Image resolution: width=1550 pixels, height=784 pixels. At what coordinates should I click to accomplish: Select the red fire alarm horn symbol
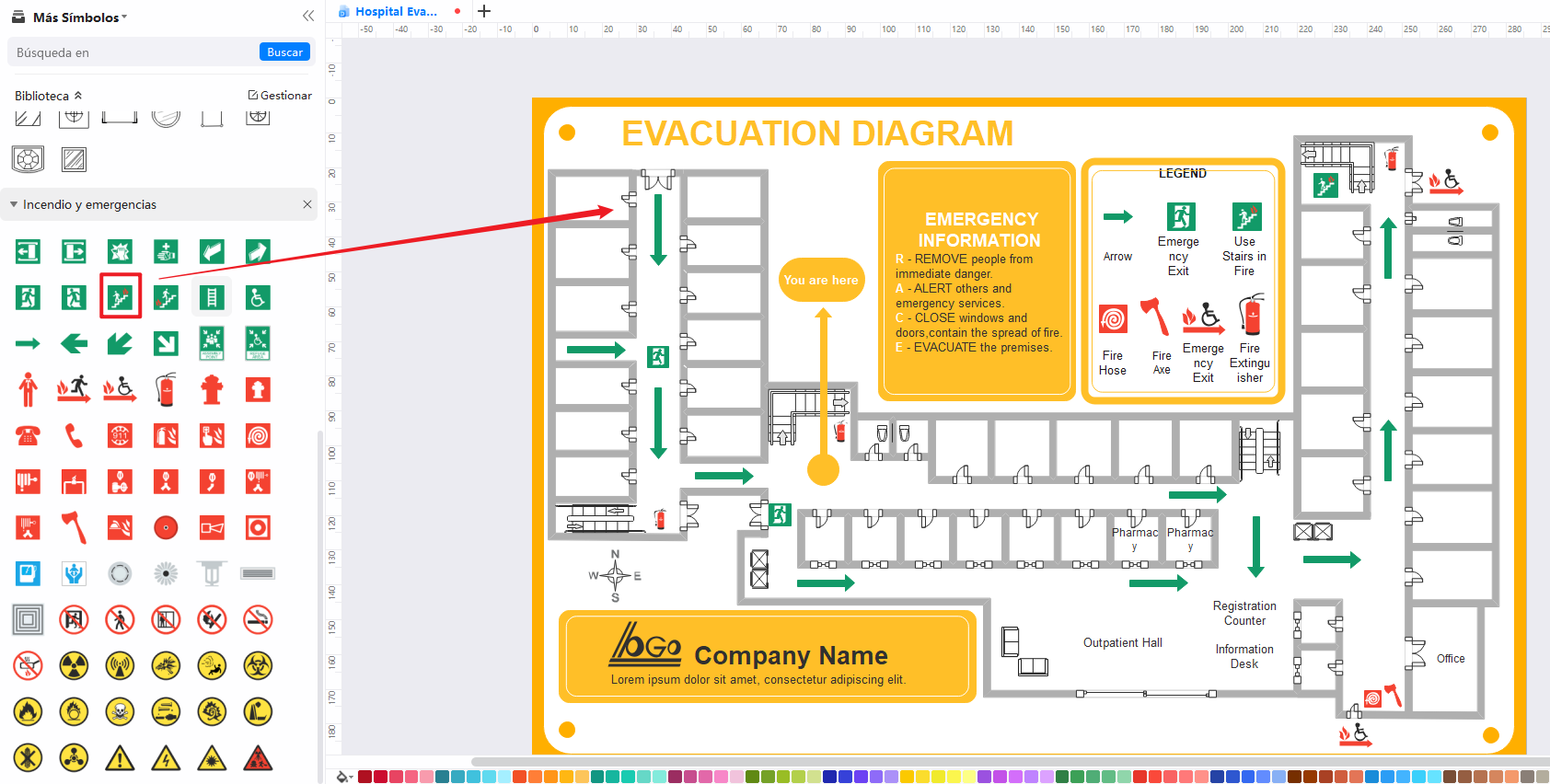coord(212,527)
